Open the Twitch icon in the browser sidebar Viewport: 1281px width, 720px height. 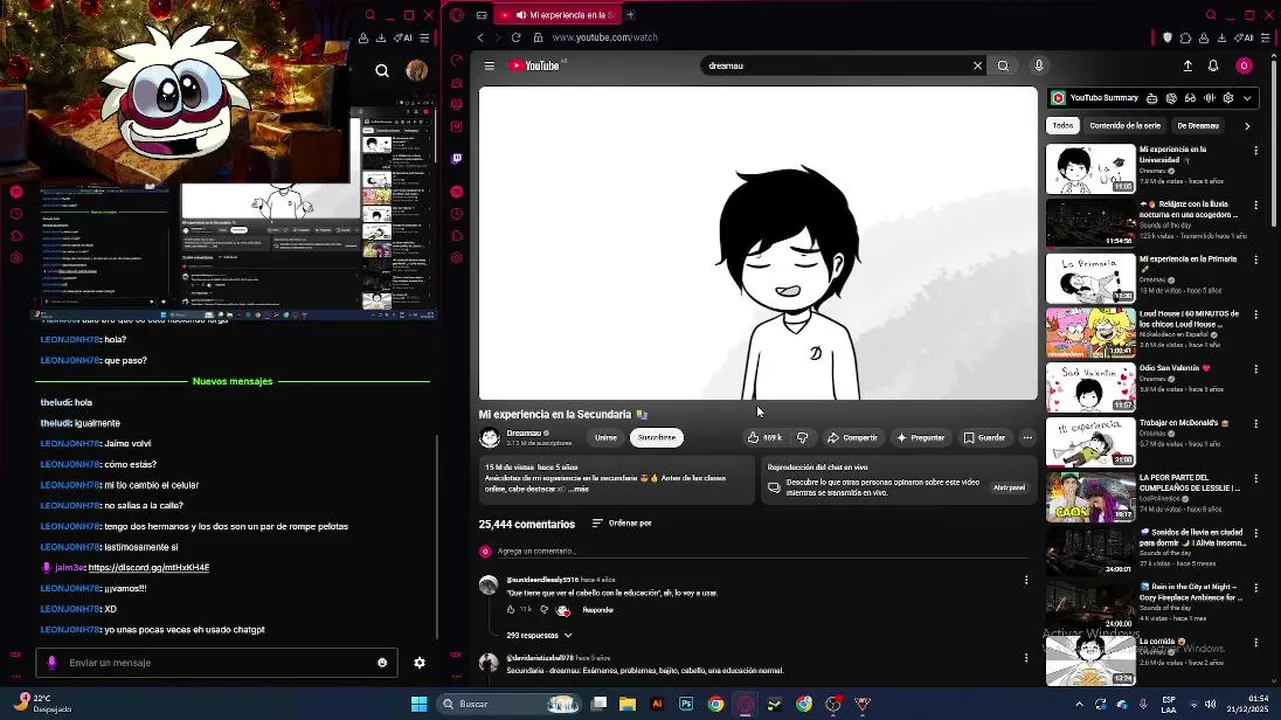(x=457, y=158)
